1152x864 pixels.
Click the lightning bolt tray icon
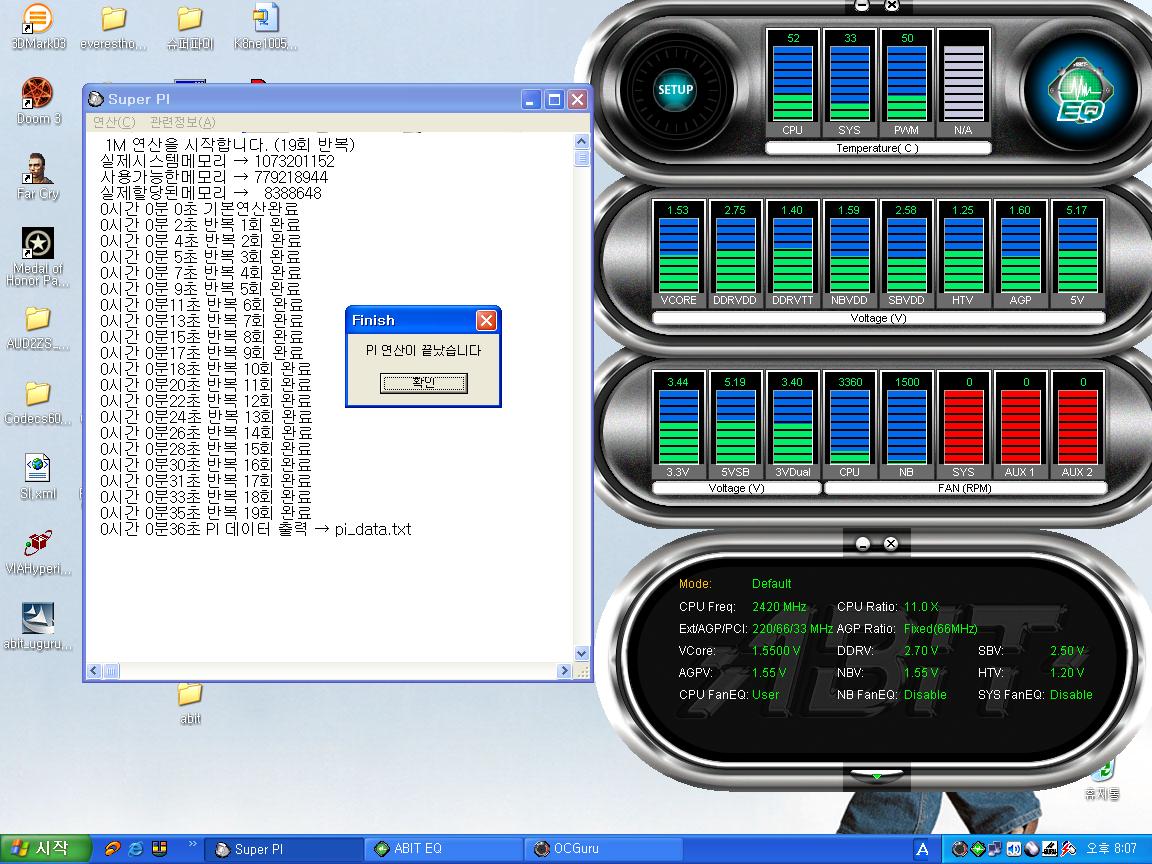coord(1068,849)
